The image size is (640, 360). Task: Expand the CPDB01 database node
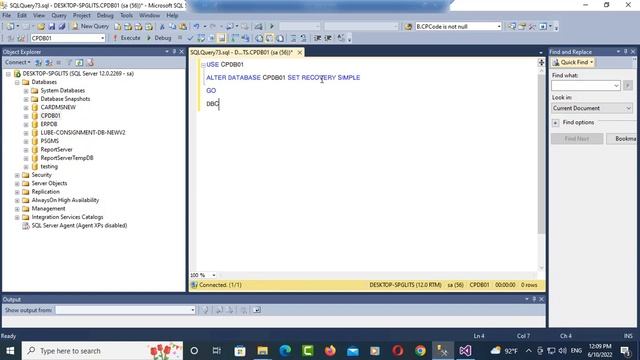(26, 116)
